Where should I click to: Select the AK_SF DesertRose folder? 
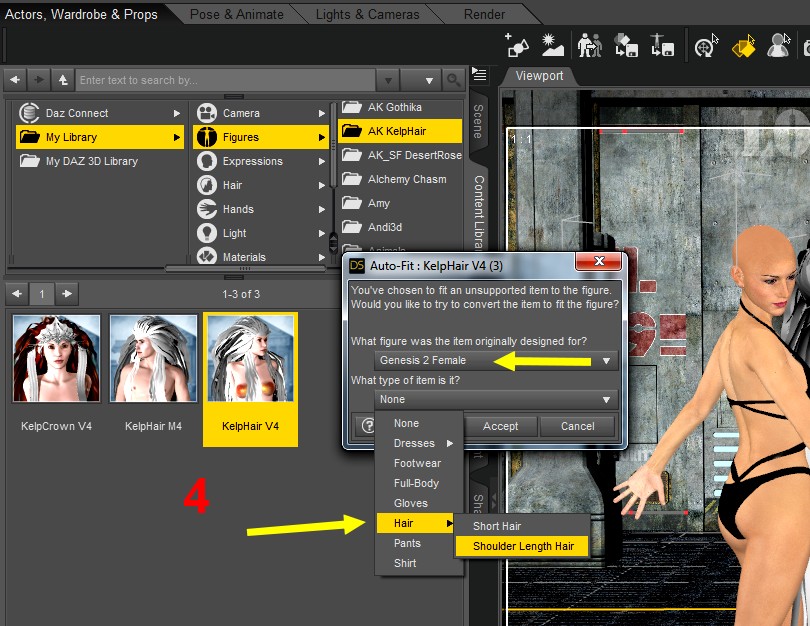tap(401, 155)
